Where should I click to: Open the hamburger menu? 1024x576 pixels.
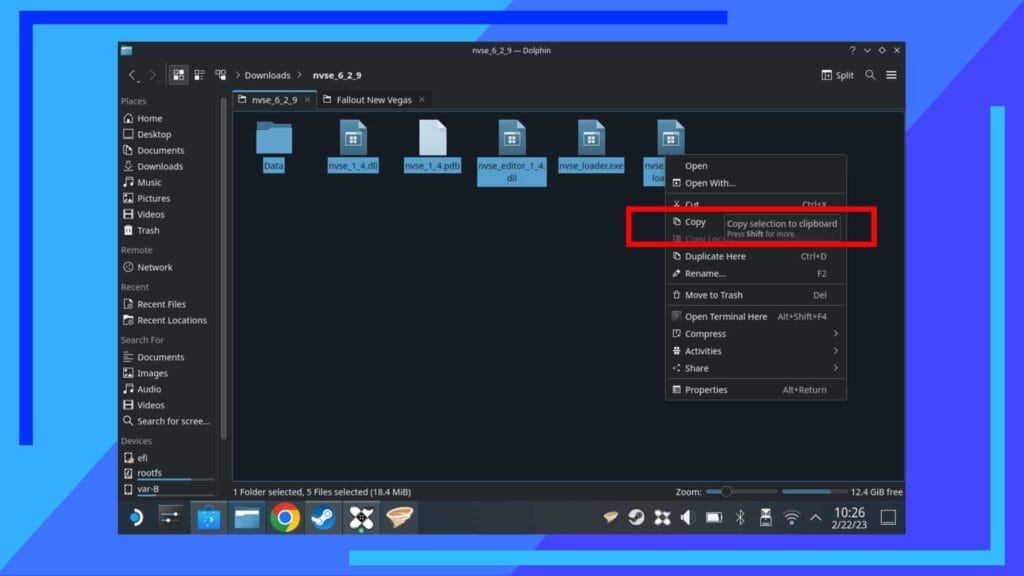(x=891, y=75)
